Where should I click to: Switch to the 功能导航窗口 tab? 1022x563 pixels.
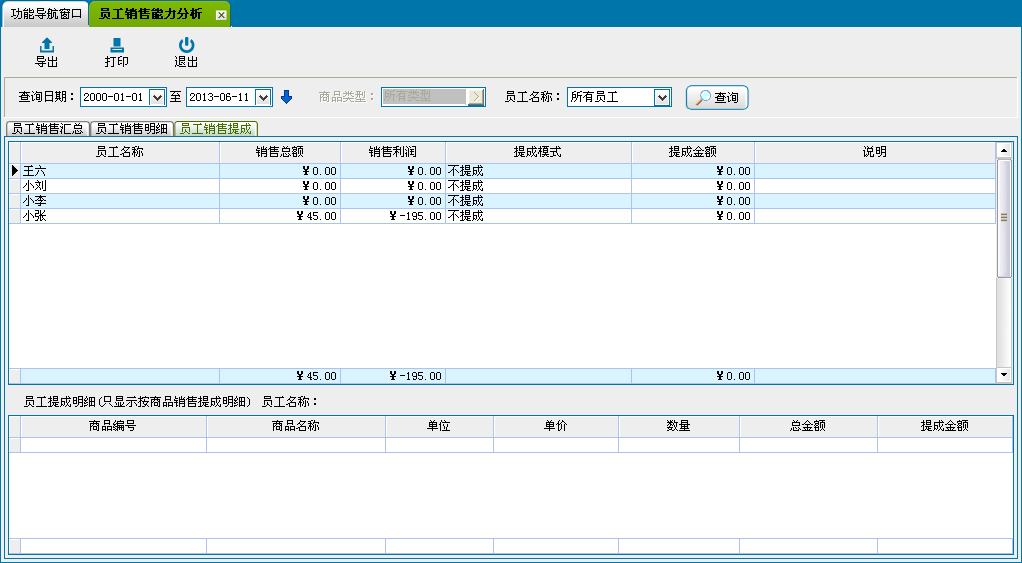point(46,14)
